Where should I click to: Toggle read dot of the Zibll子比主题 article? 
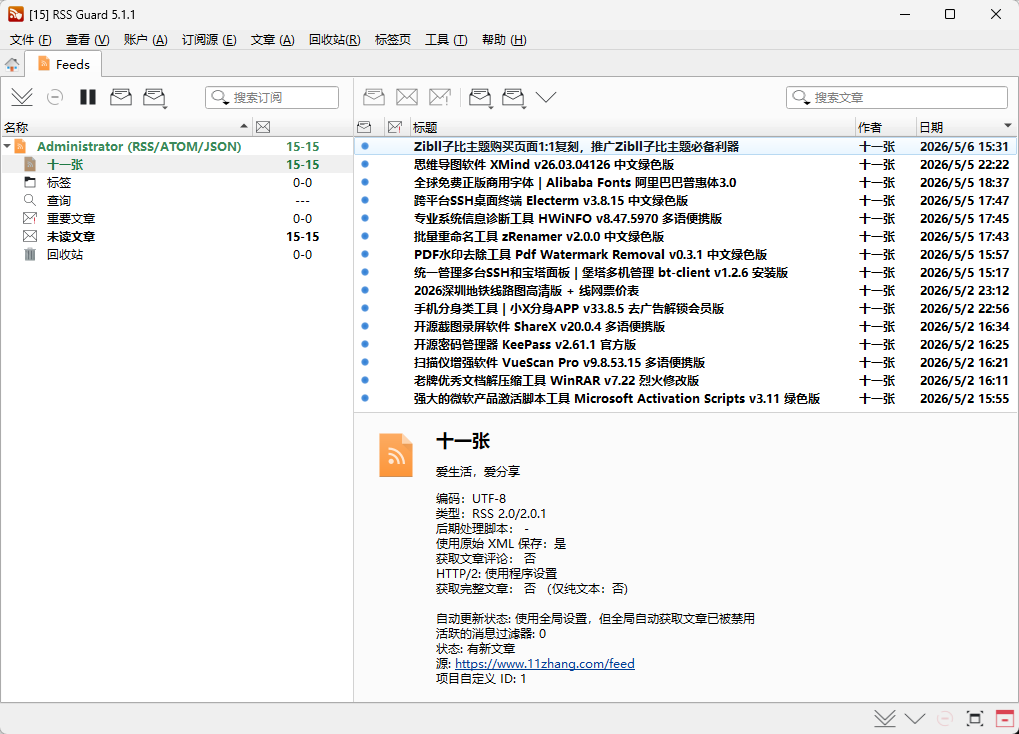365,146
